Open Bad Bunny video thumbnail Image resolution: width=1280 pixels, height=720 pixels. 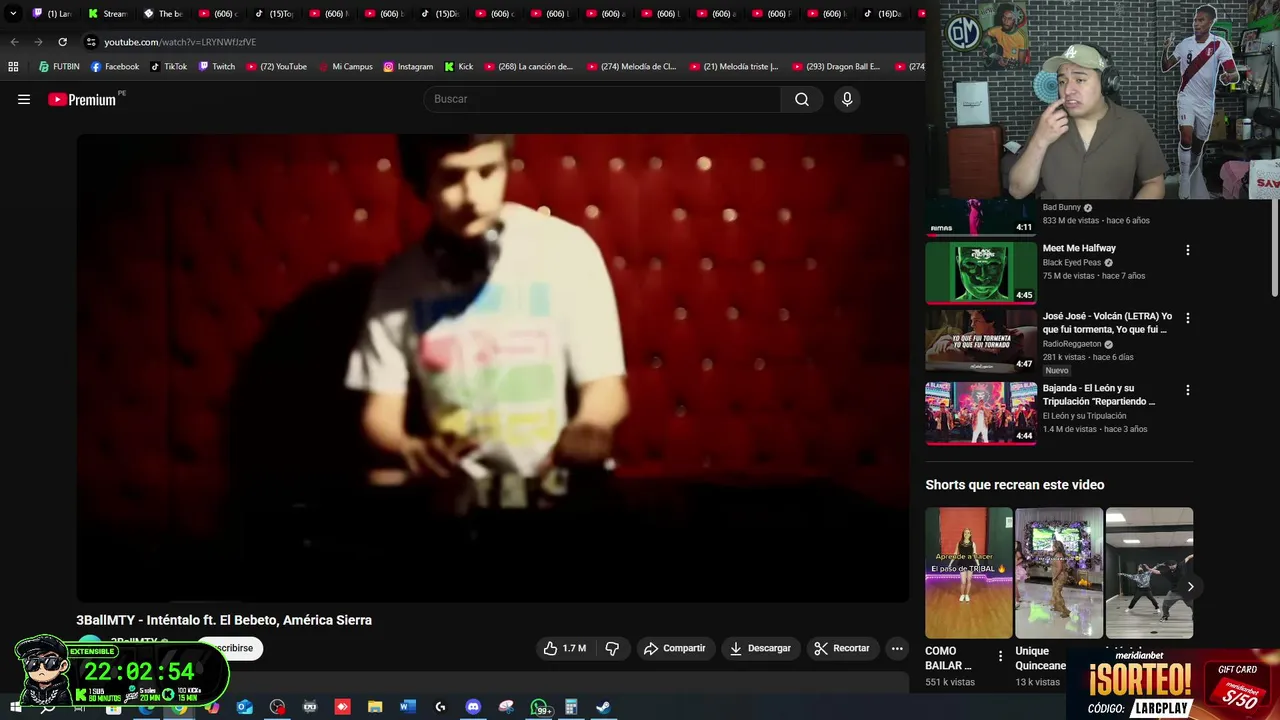coord(981,217)
